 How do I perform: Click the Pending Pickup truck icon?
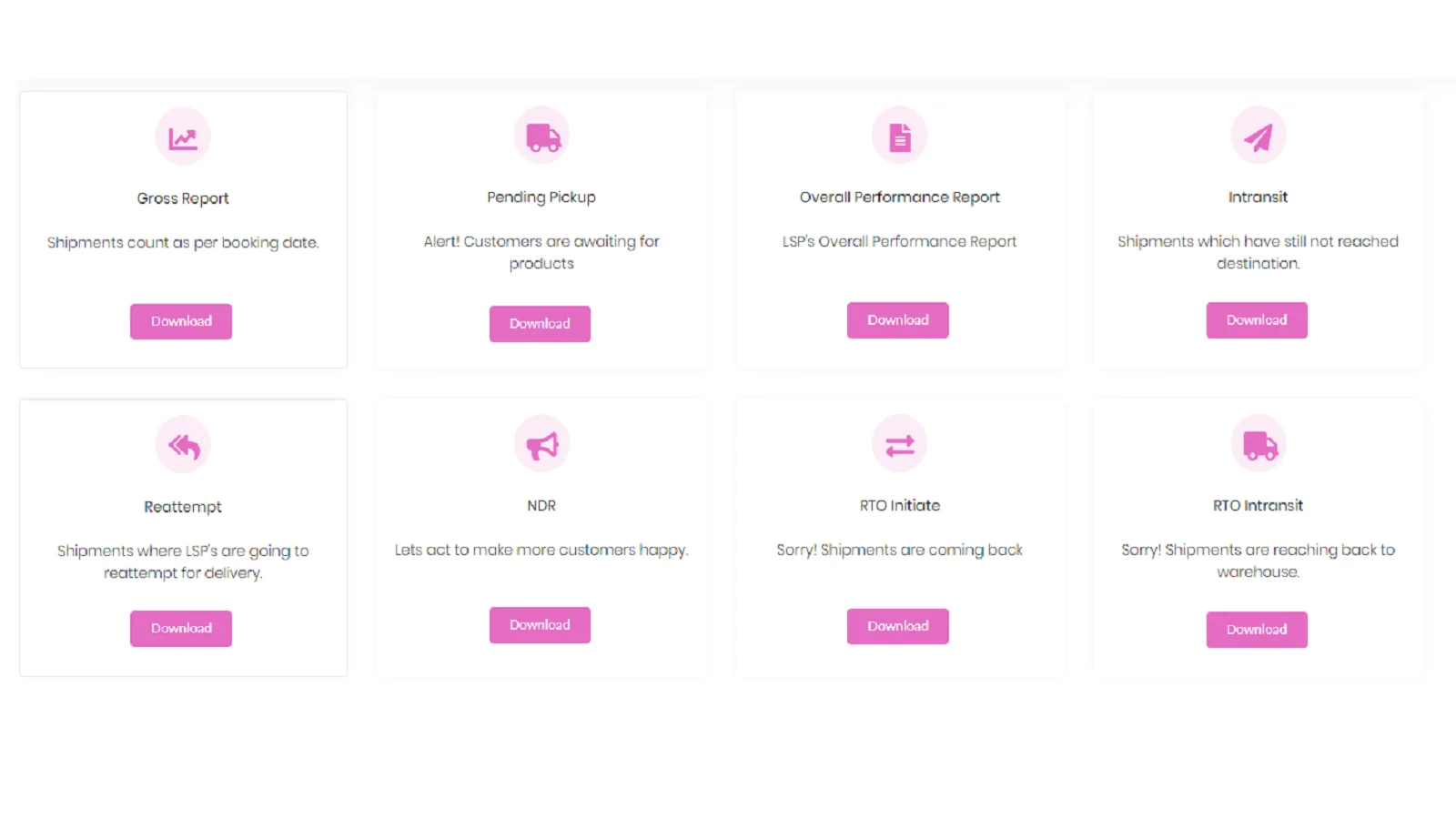tap(542, 136)
